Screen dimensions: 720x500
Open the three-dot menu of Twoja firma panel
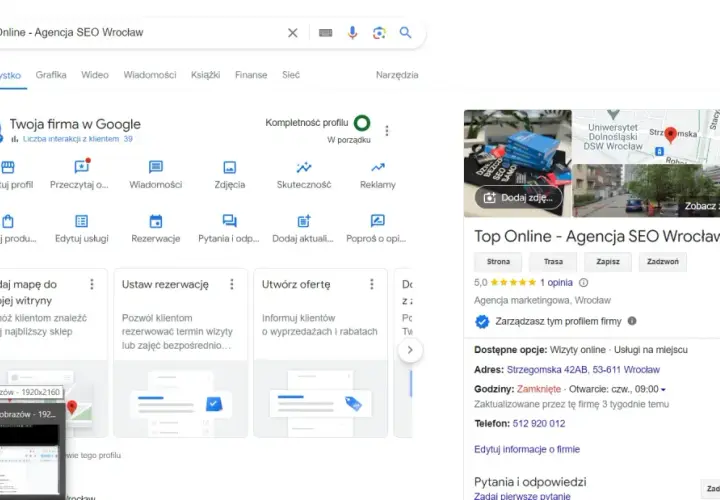387,131
